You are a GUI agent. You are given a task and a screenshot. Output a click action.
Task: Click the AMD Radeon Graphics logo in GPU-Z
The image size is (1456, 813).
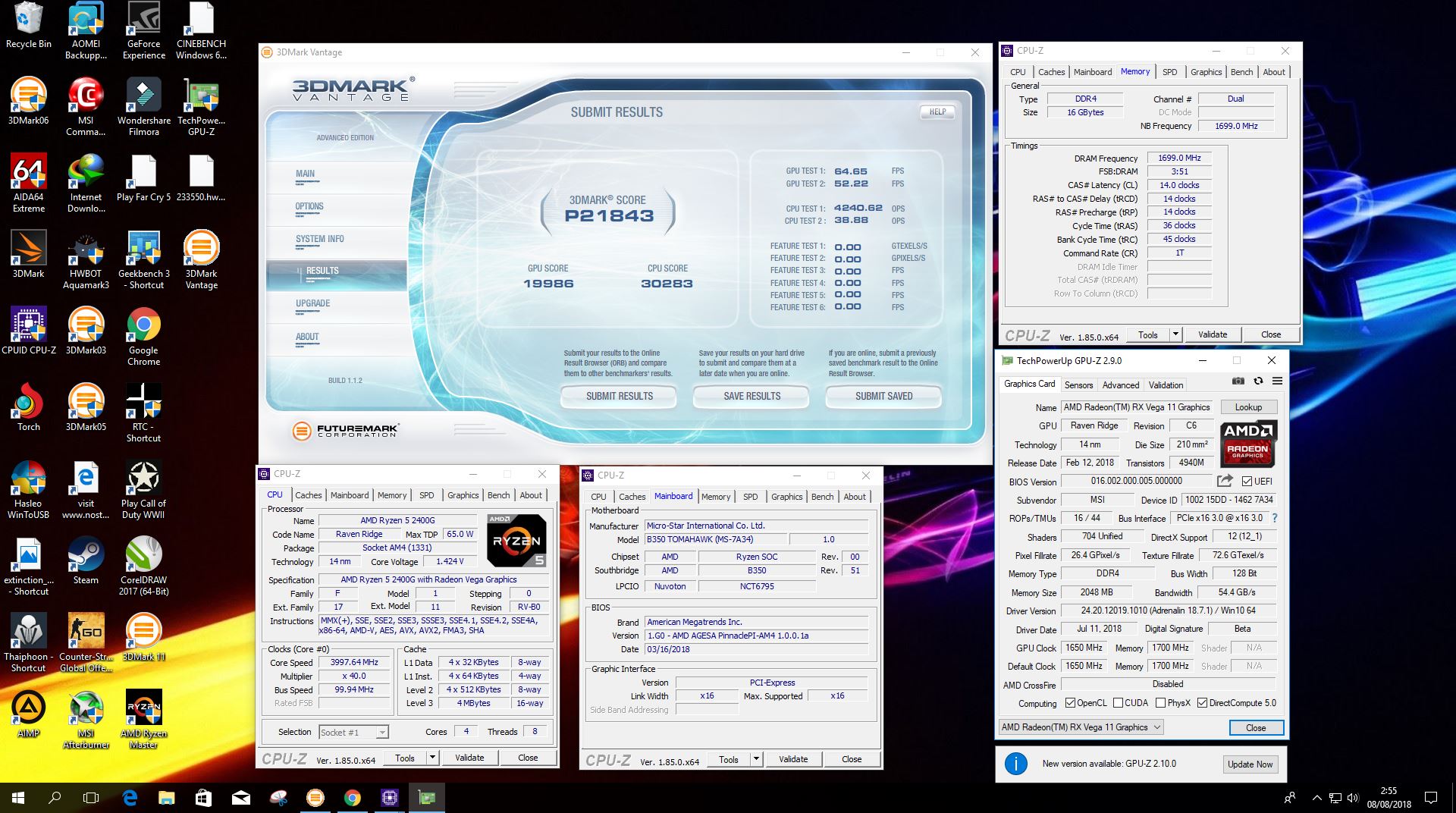pos(1248,444)
